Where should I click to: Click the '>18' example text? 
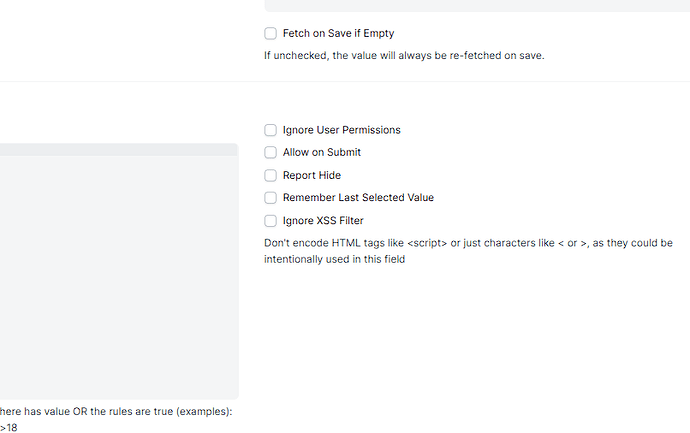tap(8, 428)
